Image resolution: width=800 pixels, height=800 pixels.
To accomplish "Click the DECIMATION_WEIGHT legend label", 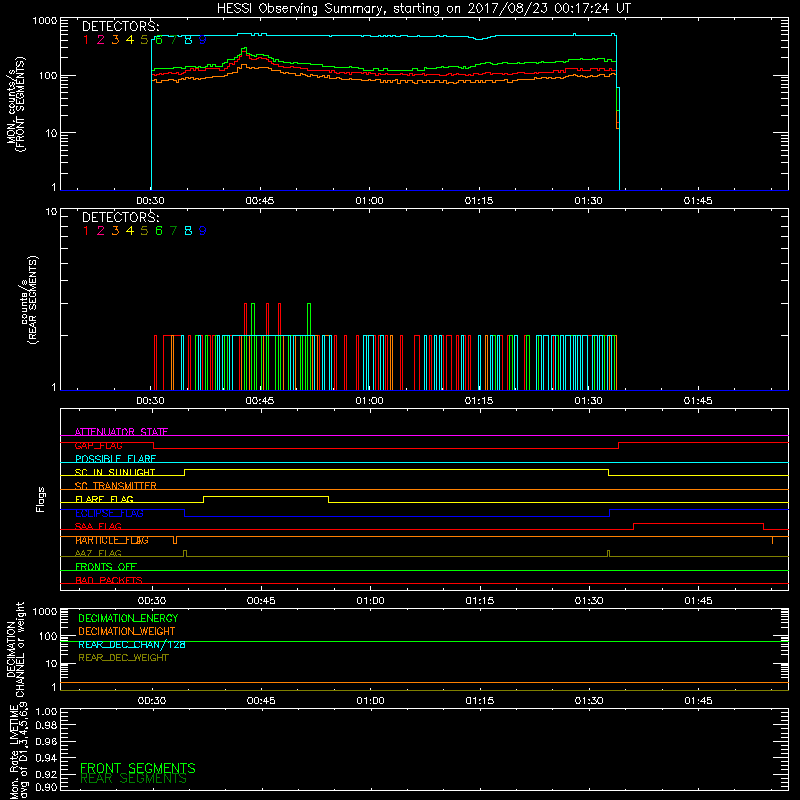I will tap(127, 631).
